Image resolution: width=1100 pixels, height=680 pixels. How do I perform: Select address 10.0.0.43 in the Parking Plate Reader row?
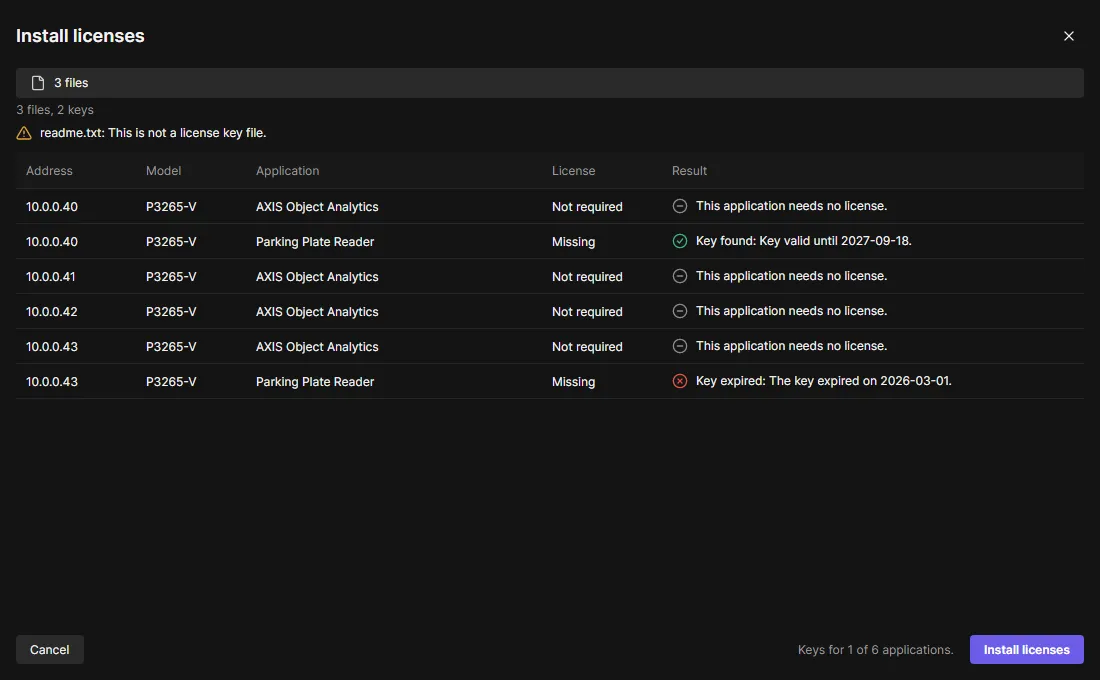(52, 382)
